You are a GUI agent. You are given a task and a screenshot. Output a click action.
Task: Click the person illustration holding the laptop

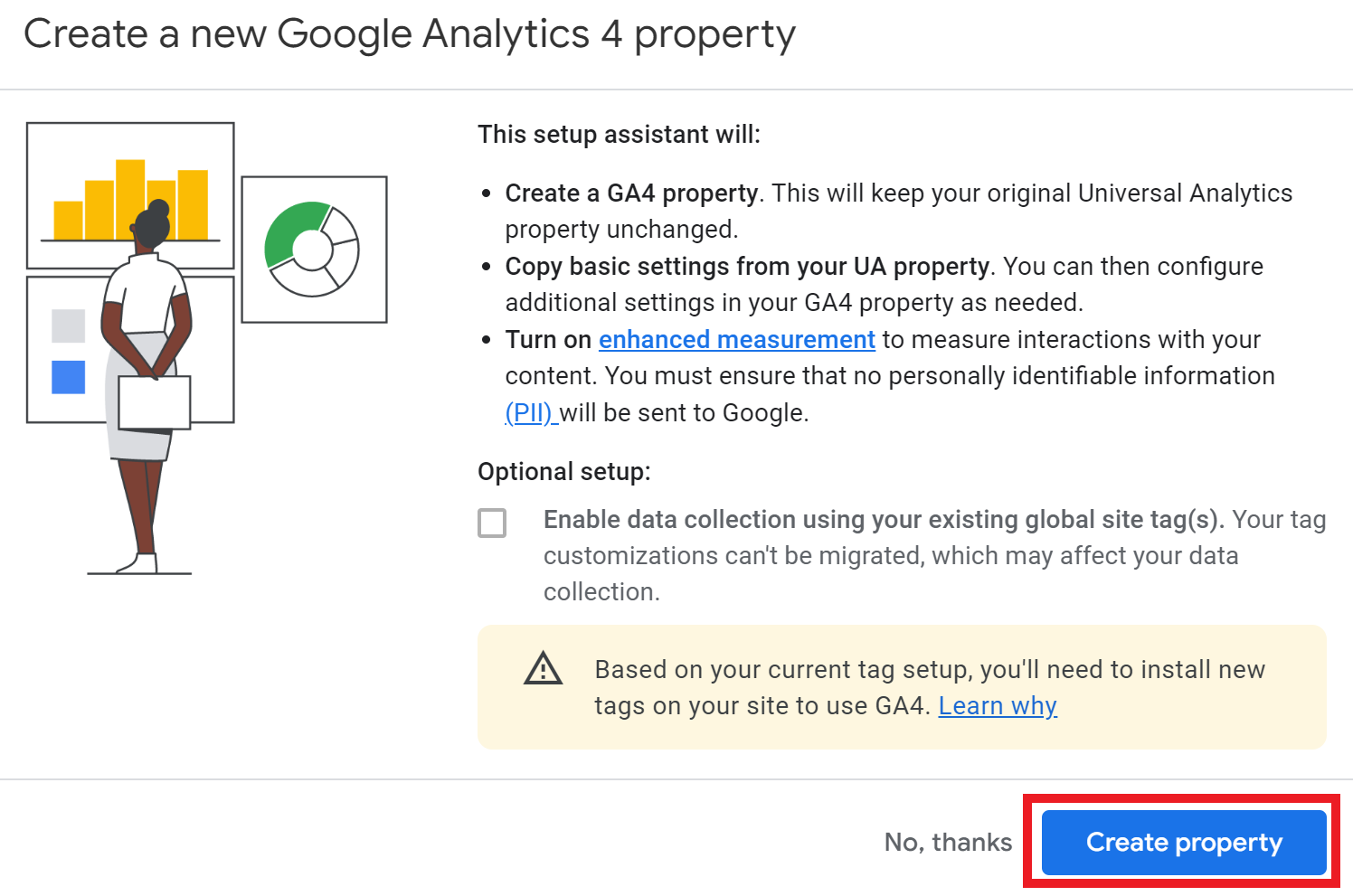[145, 380]
